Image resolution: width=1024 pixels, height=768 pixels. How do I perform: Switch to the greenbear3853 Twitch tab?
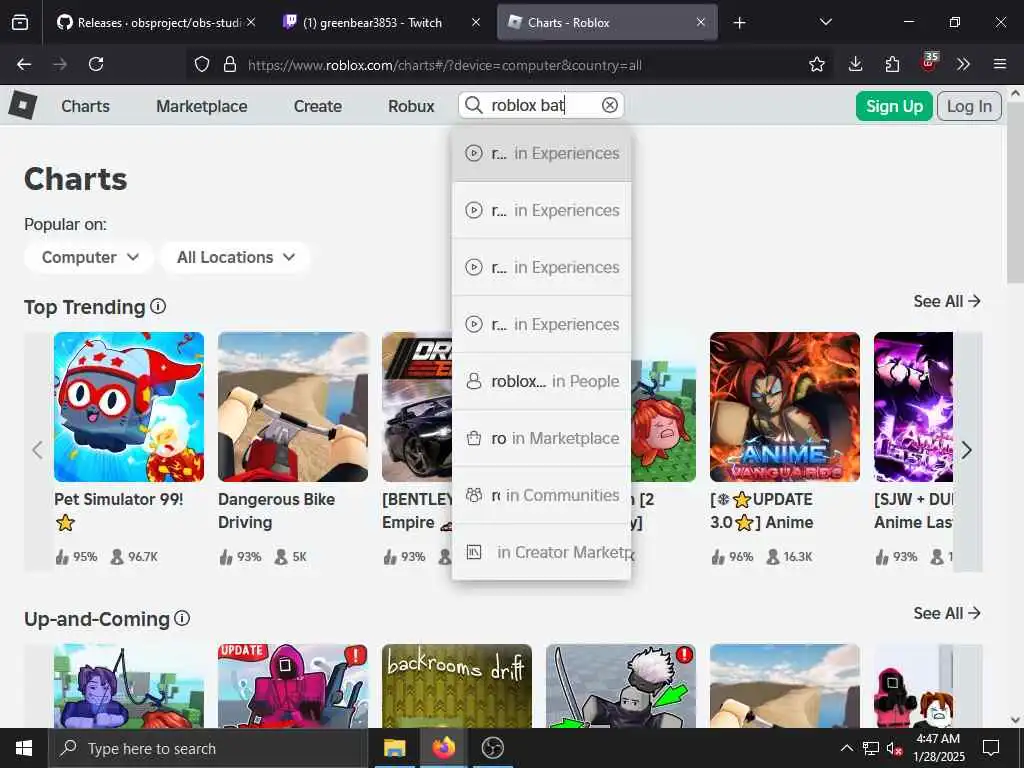point(372,23)
